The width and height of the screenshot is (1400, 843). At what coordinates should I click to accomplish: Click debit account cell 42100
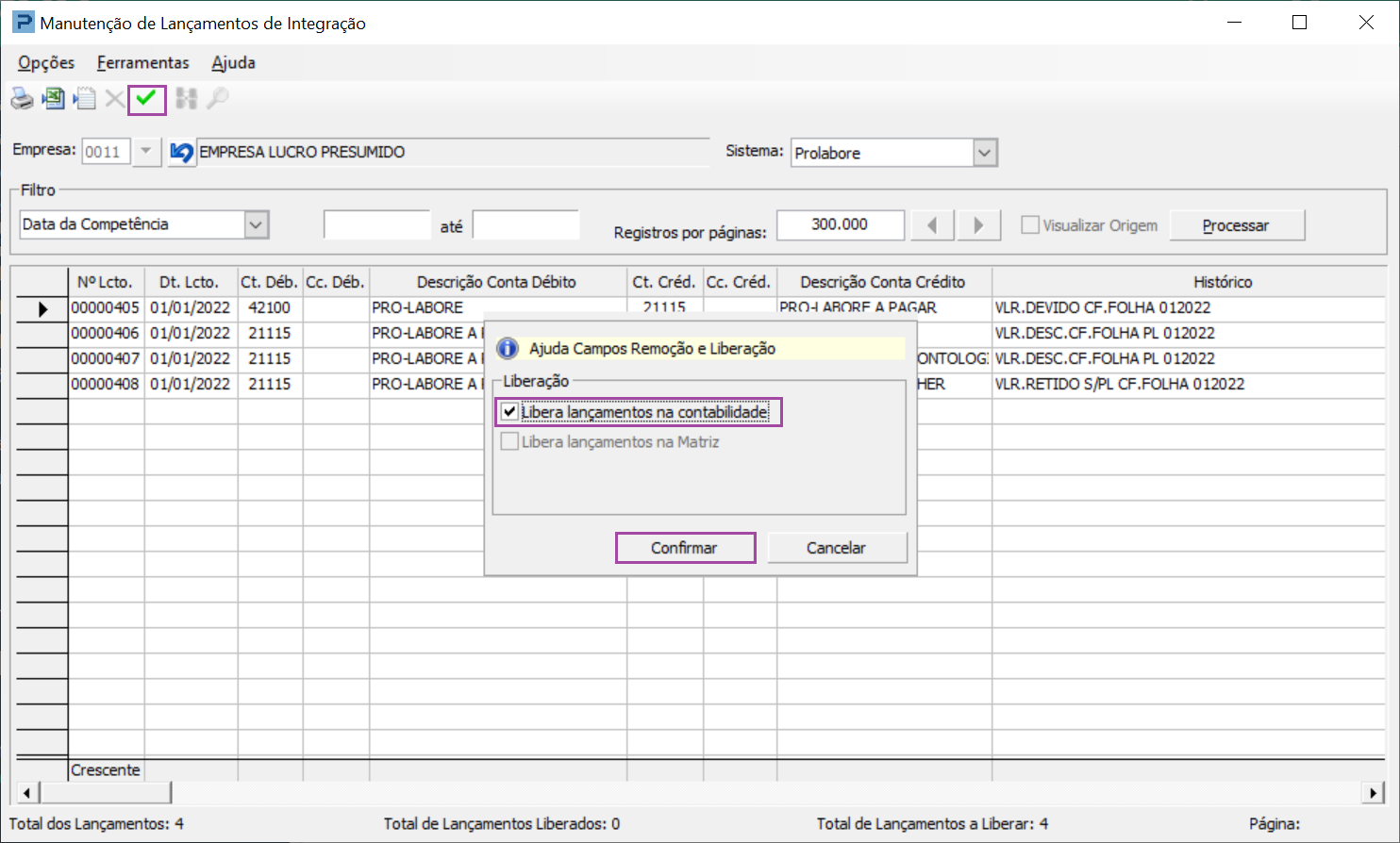tap(270, 308)
